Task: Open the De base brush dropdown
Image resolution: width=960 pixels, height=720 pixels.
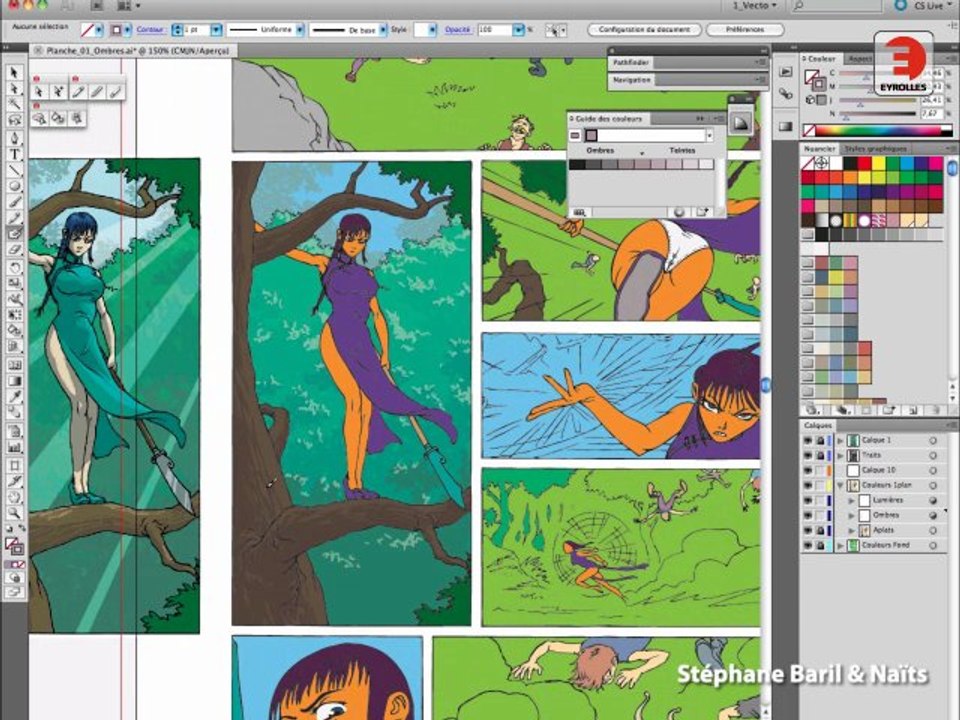Action: tap(383, 29)
